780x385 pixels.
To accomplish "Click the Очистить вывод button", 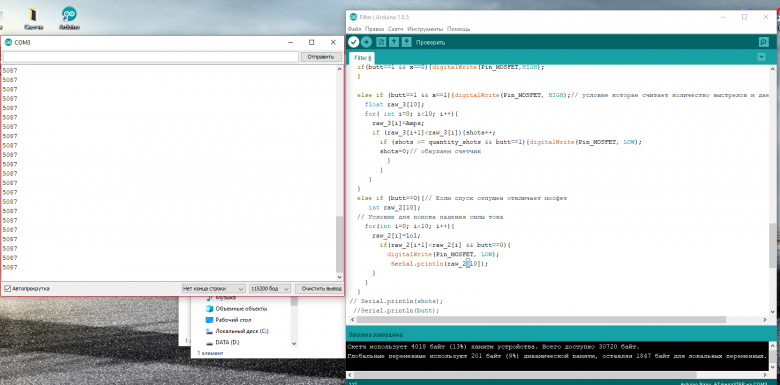I will pyautogui.click(x=319, y=289).
